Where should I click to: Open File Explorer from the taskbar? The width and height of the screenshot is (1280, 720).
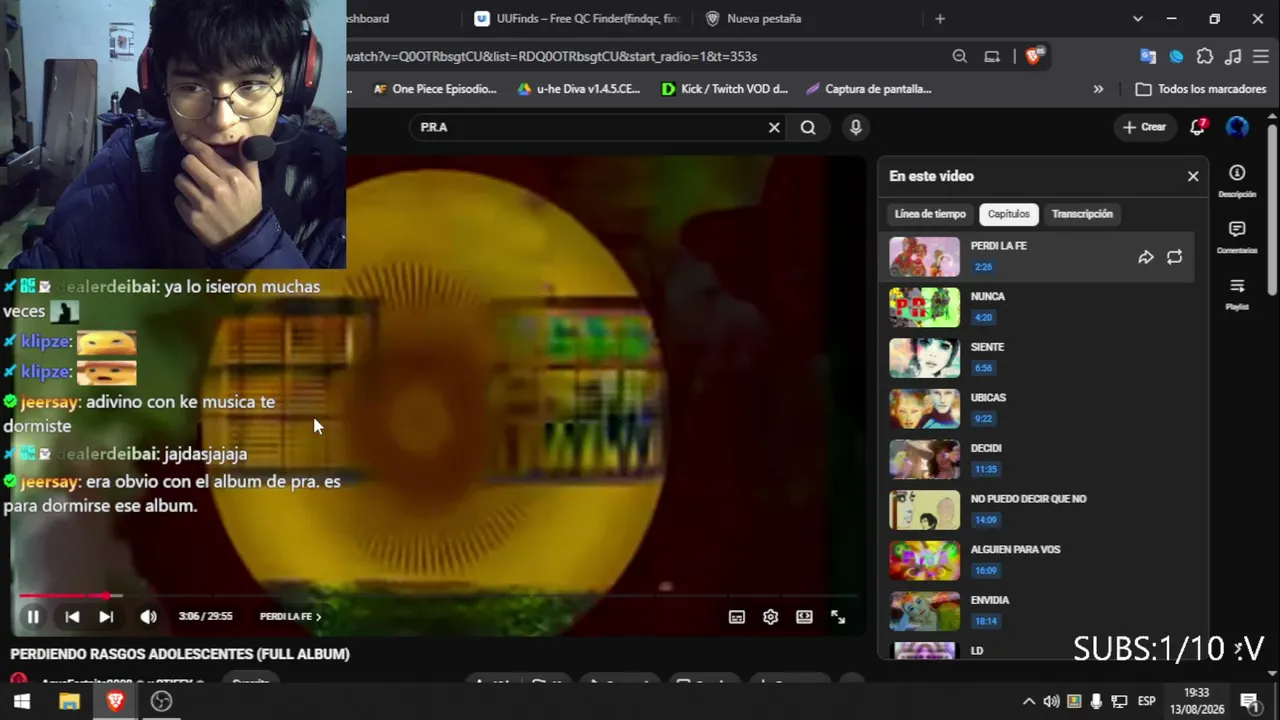69,701
